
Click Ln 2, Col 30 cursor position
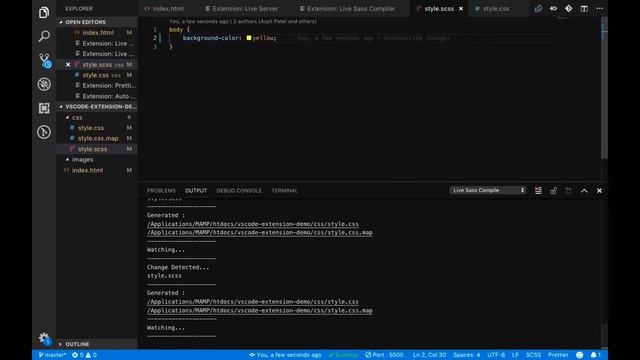[x=429, y=355]
